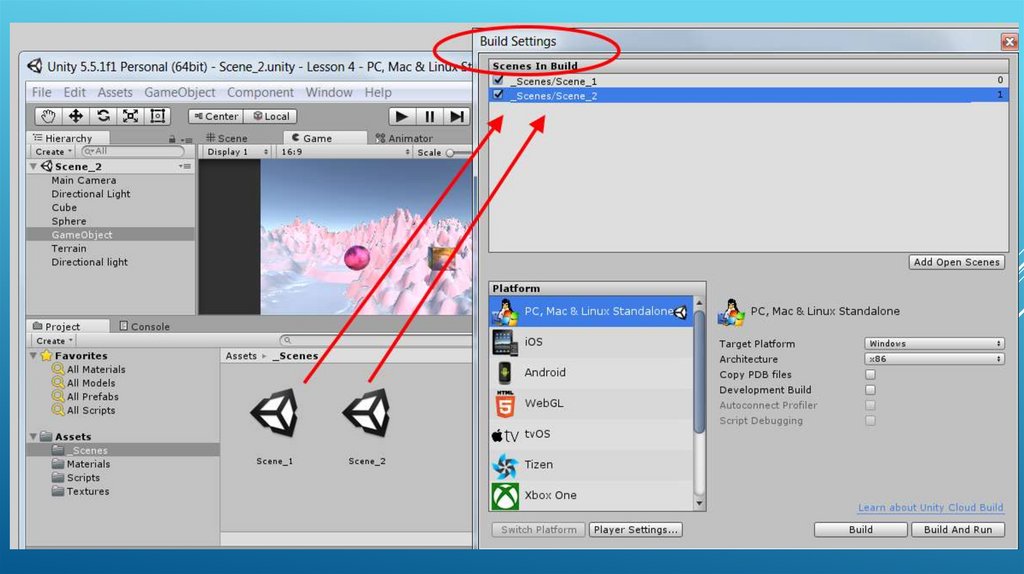This screenshot has height=574, width=1024.
Task: Switch to the Animator tab
Action: (x=404, y=138)
